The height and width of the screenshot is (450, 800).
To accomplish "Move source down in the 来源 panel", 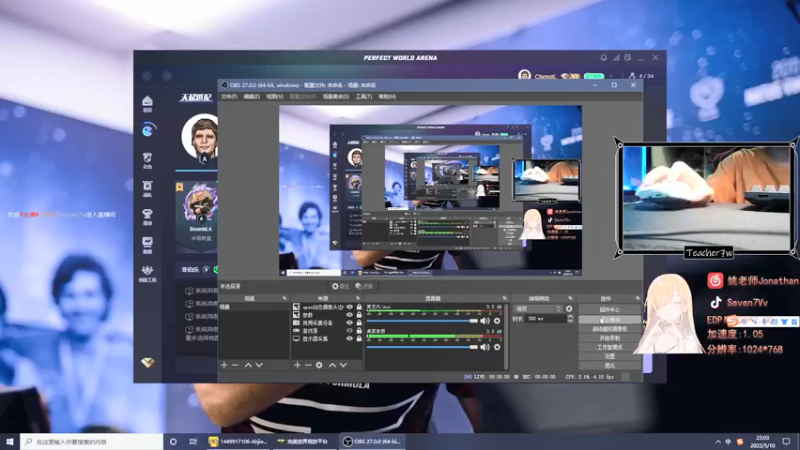I will tap(343, 365).
